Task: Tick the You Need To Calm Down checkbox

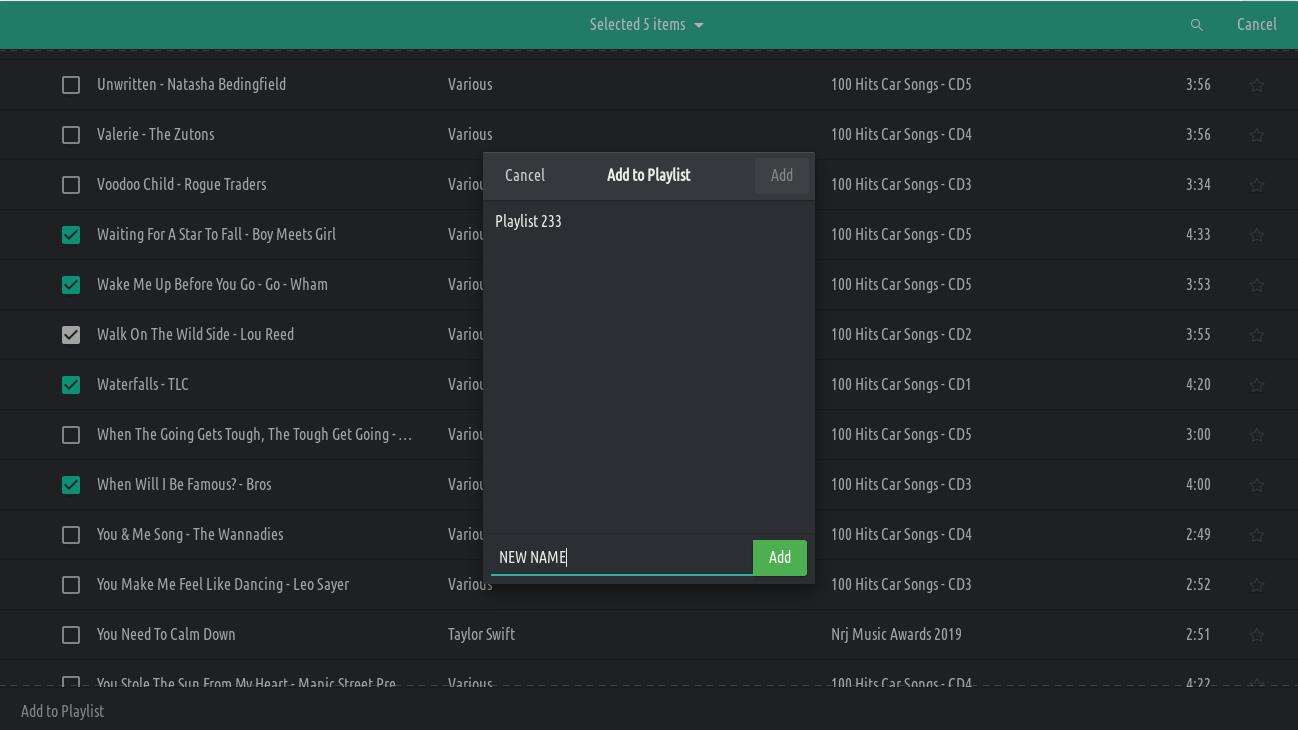Action: pos(71,635)
